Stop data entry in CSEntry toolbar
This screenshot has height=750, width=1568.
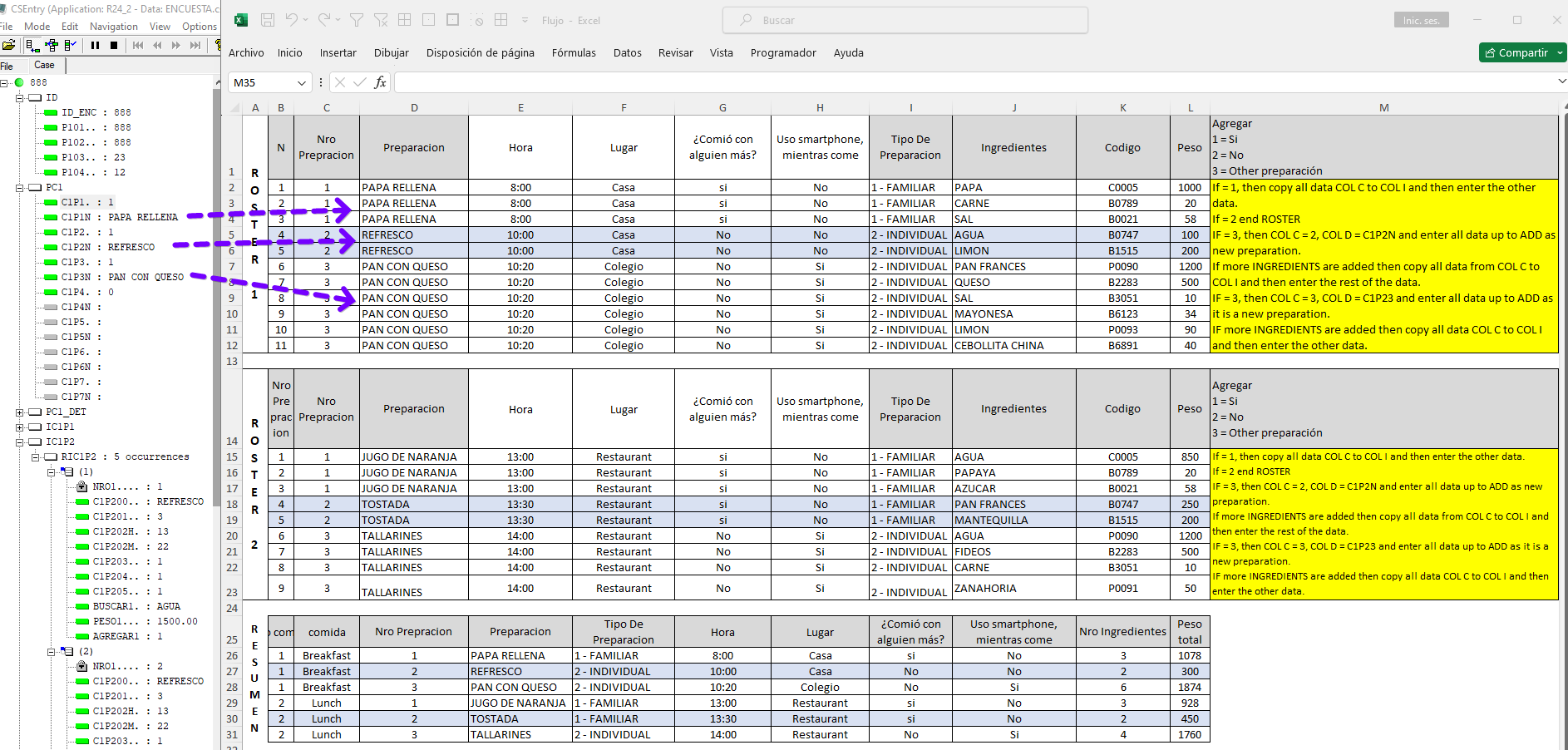point(114,45)
